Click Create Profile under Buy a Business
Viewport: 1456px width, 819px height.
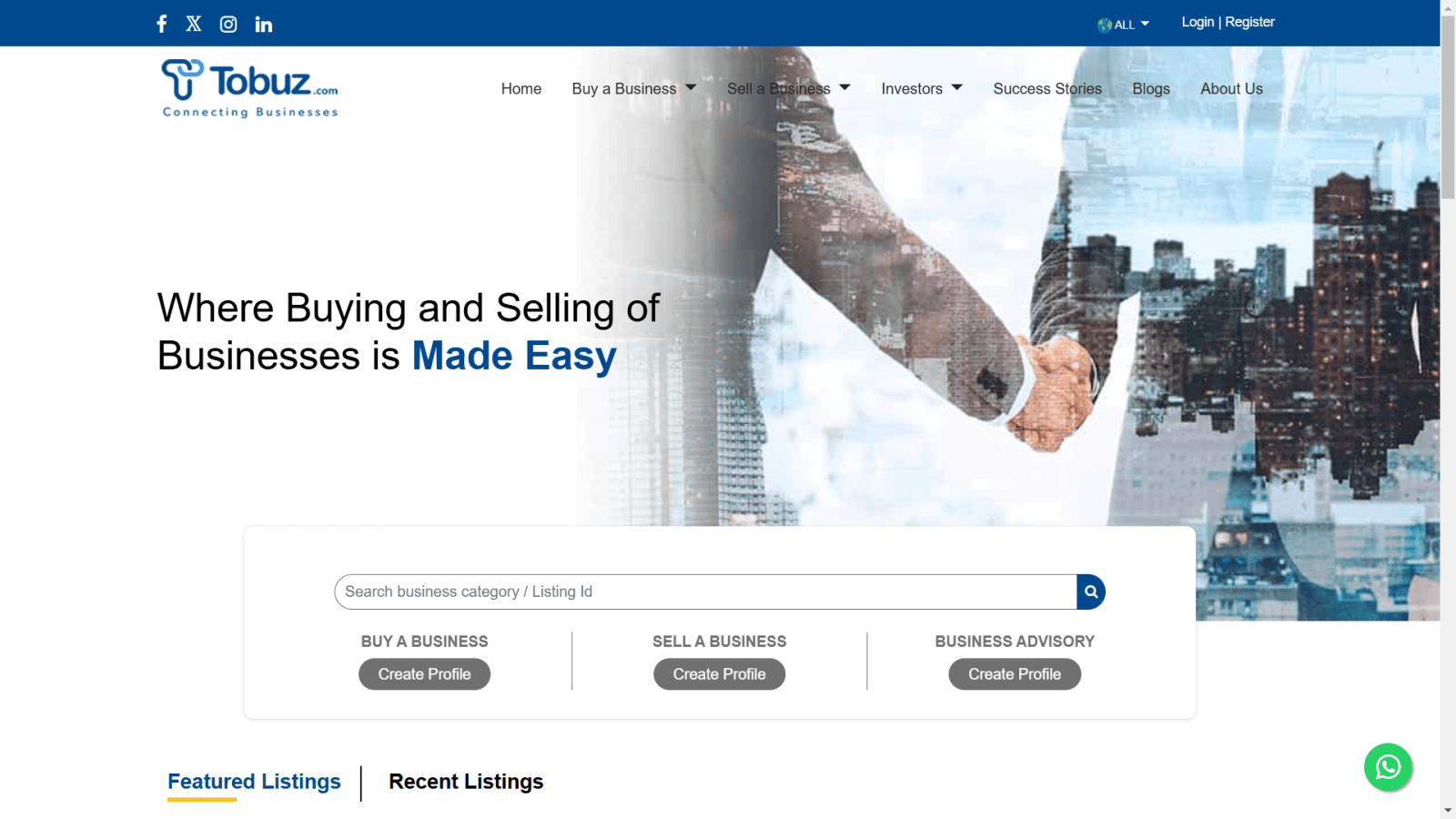pyautogui.click(x=424, y=674)
